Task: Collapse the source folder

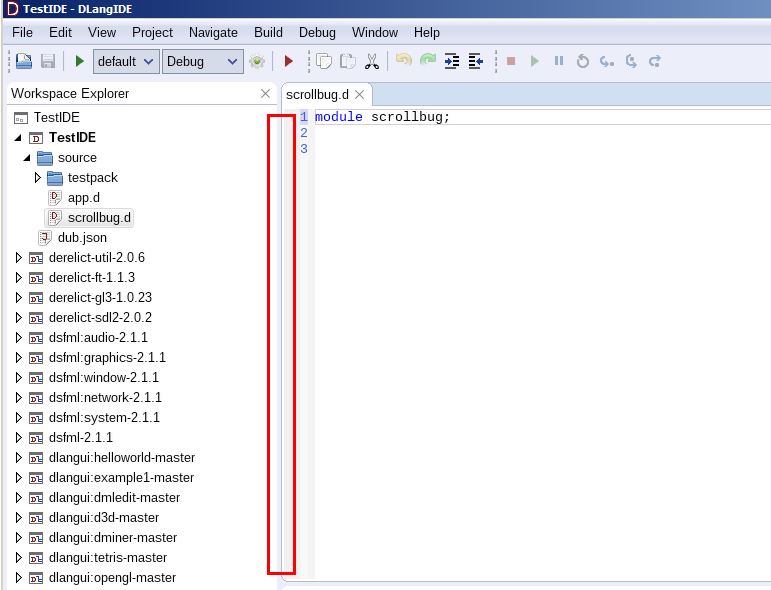Action: click(x=27, y=158)
